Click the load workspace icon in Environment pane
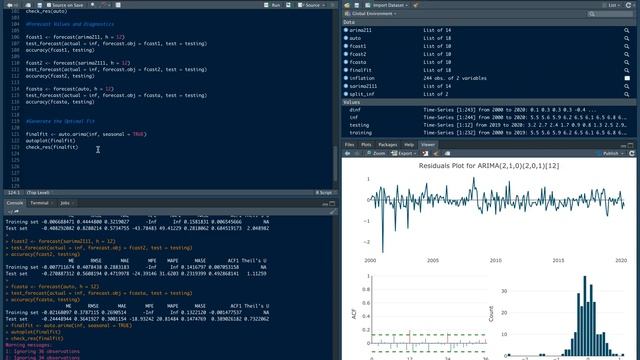640x360 pixels. tap(347, 5)
